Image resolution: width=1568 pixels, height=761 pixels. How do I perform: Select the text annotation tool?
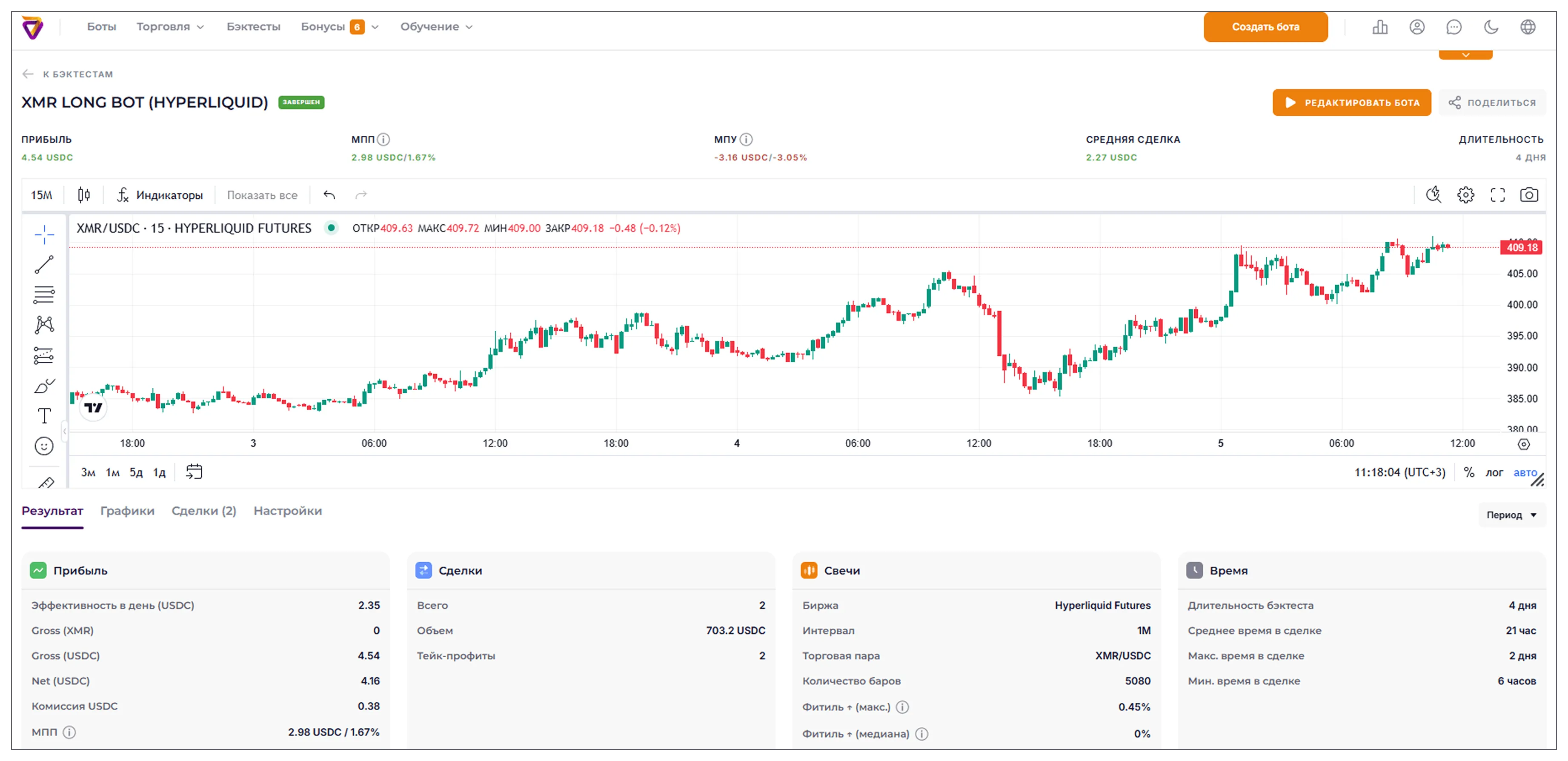[44, 416]
